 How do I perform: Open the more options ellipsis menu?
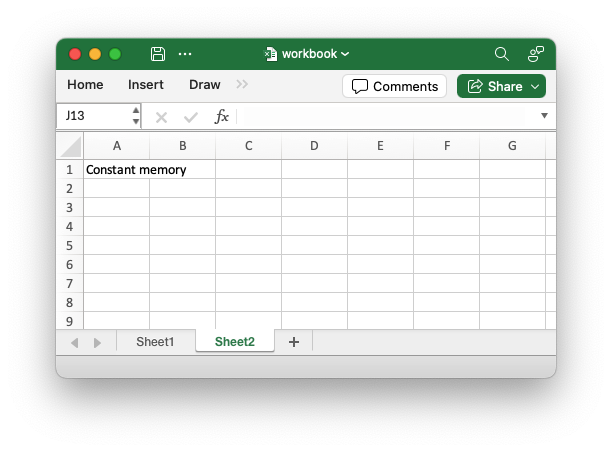(185, 54)
